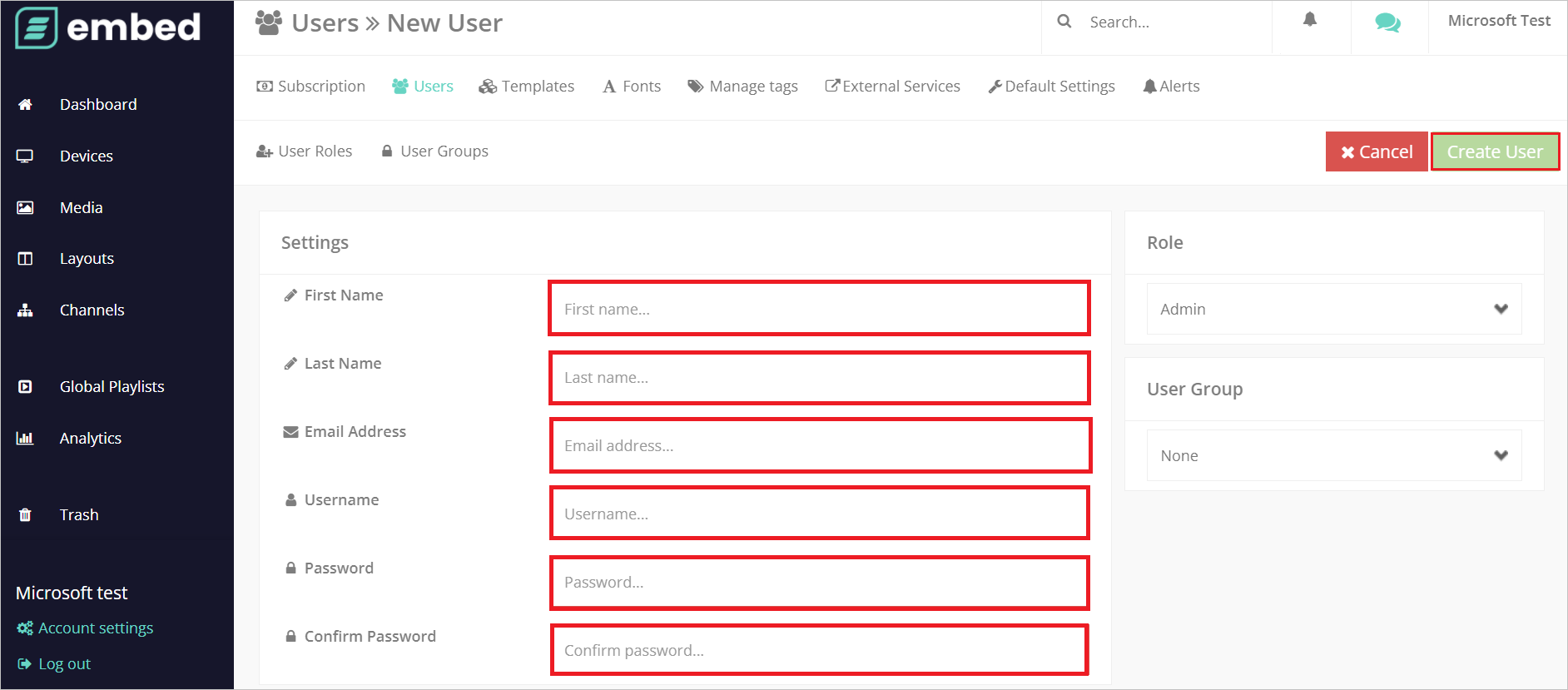1568x690 pixels.
Task: Click the External Services link icon
Action: tap(832, 86)
